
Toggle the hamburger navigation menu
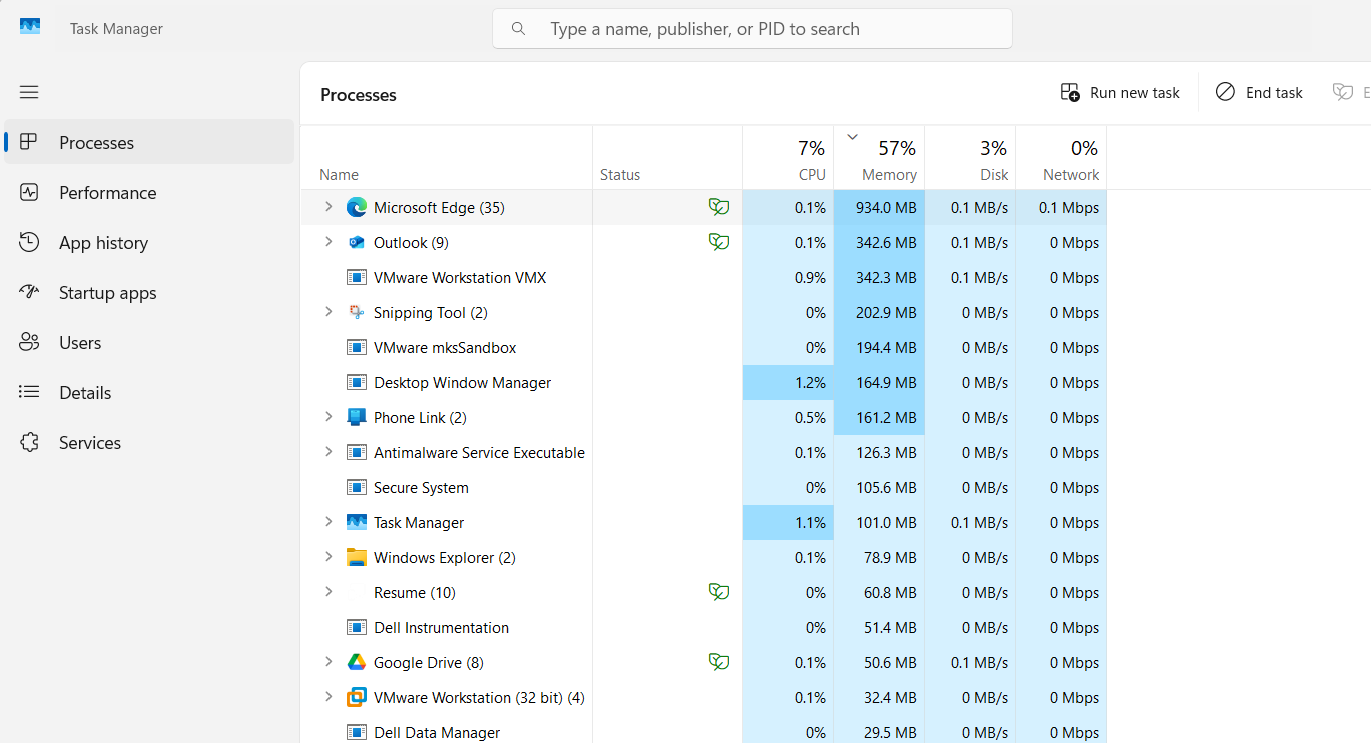[x=29, y=92]
